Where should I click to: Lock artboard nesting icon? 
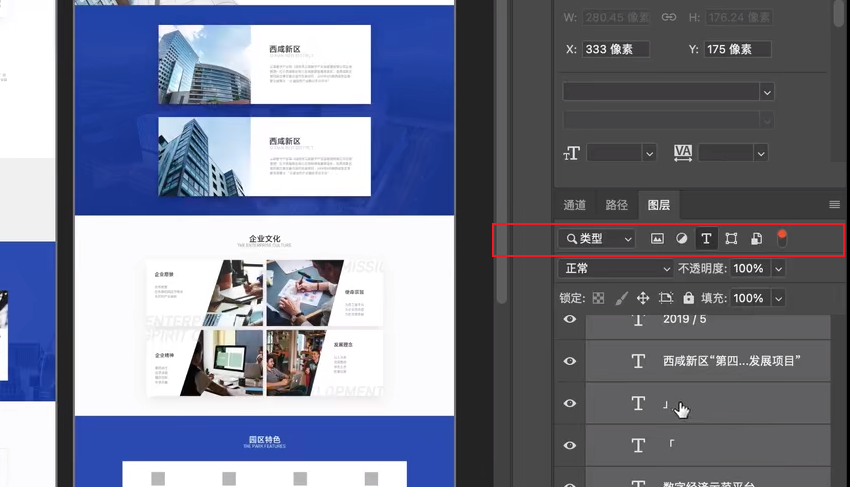(666, 298)
